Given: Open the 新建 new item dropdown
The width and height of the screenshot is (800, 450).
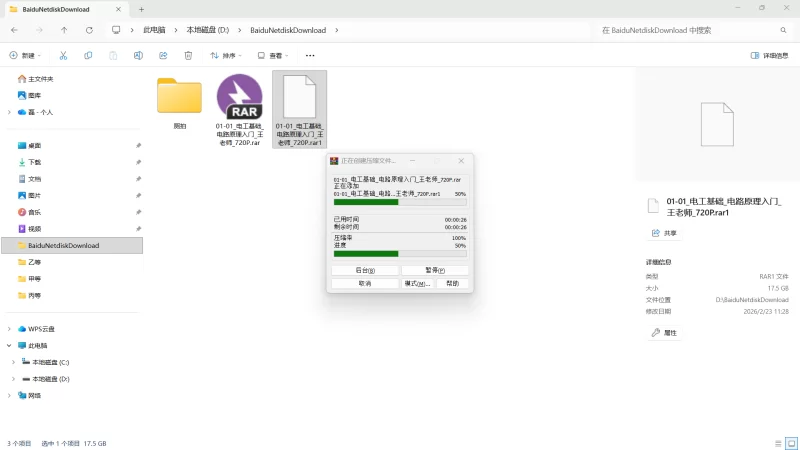Looking at the screenshot, I should pos(26,56).
